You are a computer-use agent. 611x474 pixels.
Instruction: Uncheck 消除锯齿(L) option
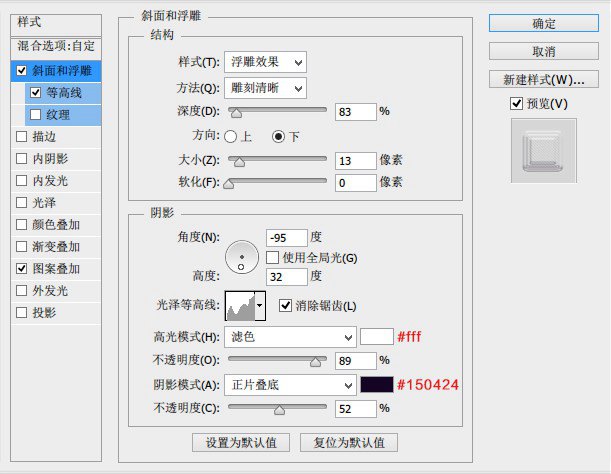[x=285, y=305]
